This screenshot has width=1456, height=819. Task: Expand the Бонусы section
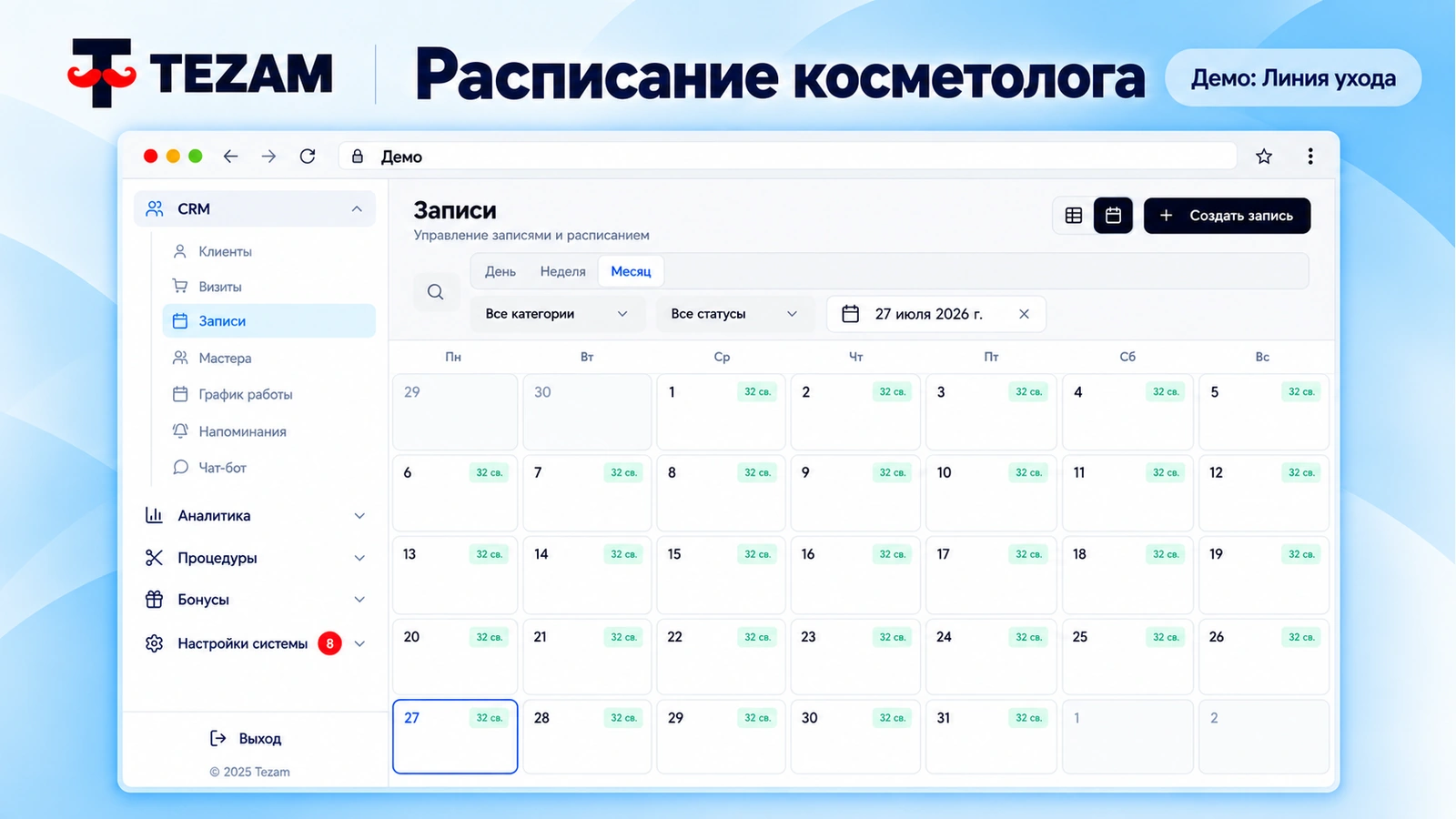click(x=255, y=600)
